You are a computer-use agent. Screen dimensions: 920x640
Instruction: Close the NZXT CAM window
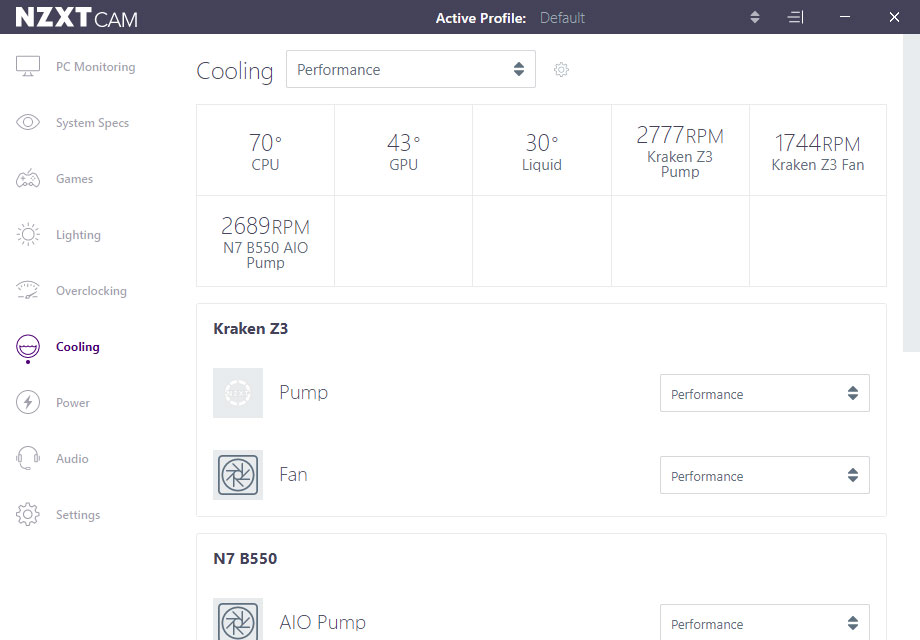point(894,17)
